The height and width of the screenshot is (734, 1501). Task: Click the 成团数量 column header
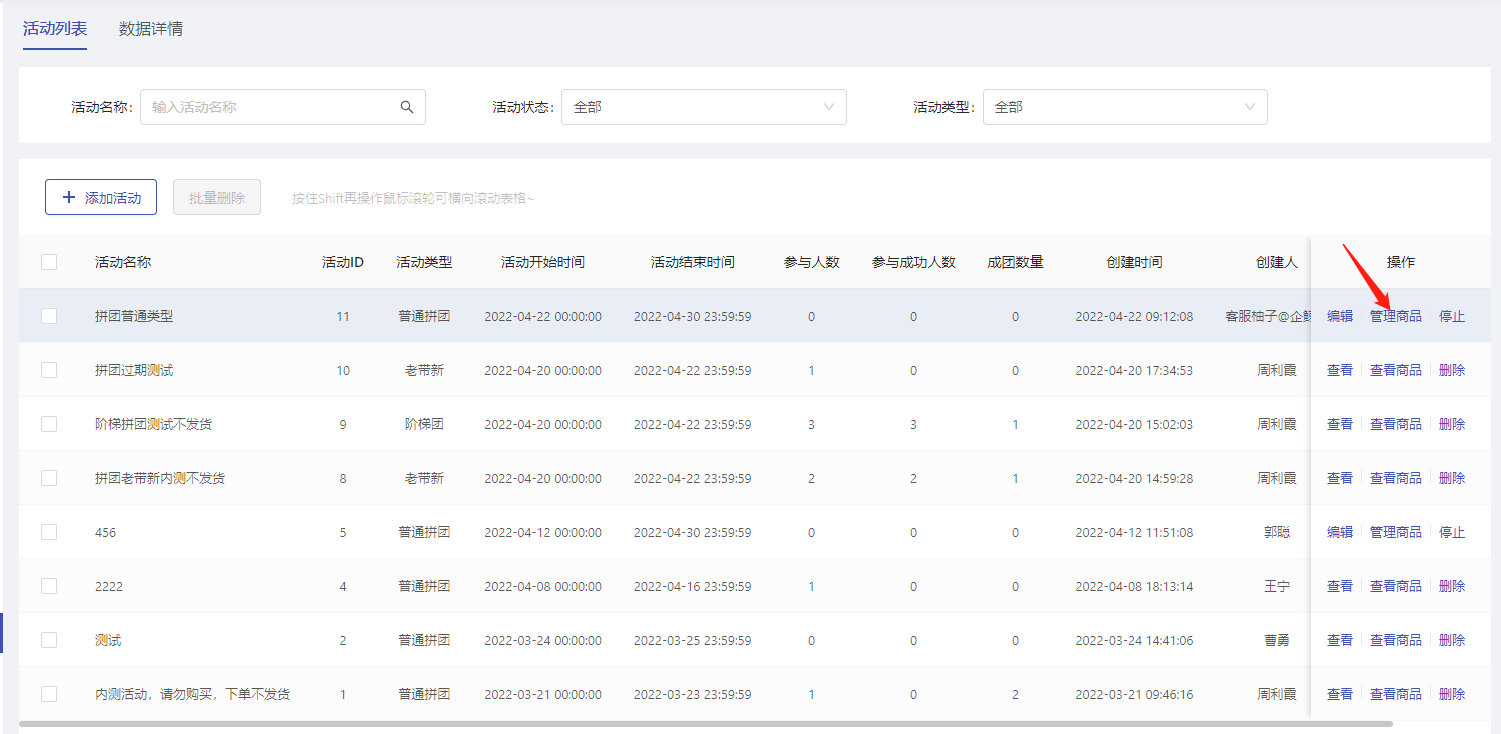tap(1016, 262)
